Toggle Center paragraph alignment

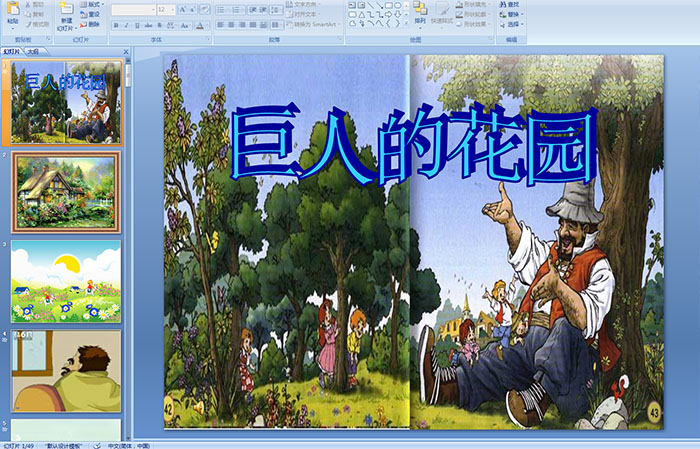[x=231, y=25]
